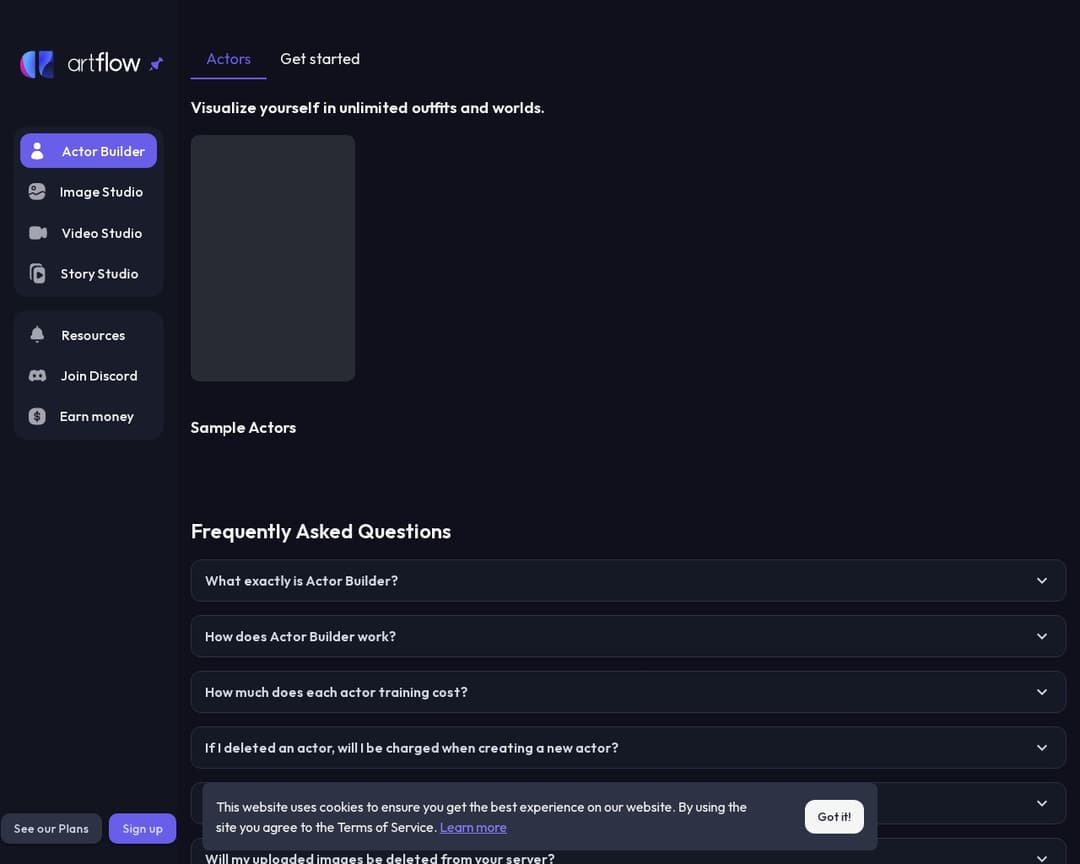Expand "How does Actor Builder work?" chevron
The image size is (1080, 864).
[1042, 636]
